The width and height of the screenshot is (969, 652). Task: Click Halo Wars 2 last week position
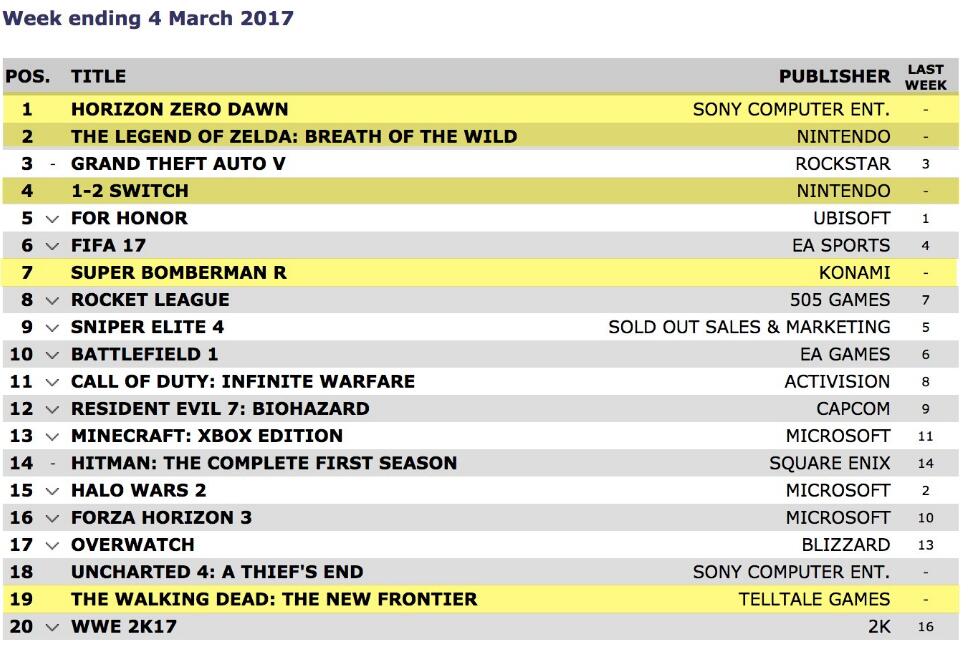point(926,491)
